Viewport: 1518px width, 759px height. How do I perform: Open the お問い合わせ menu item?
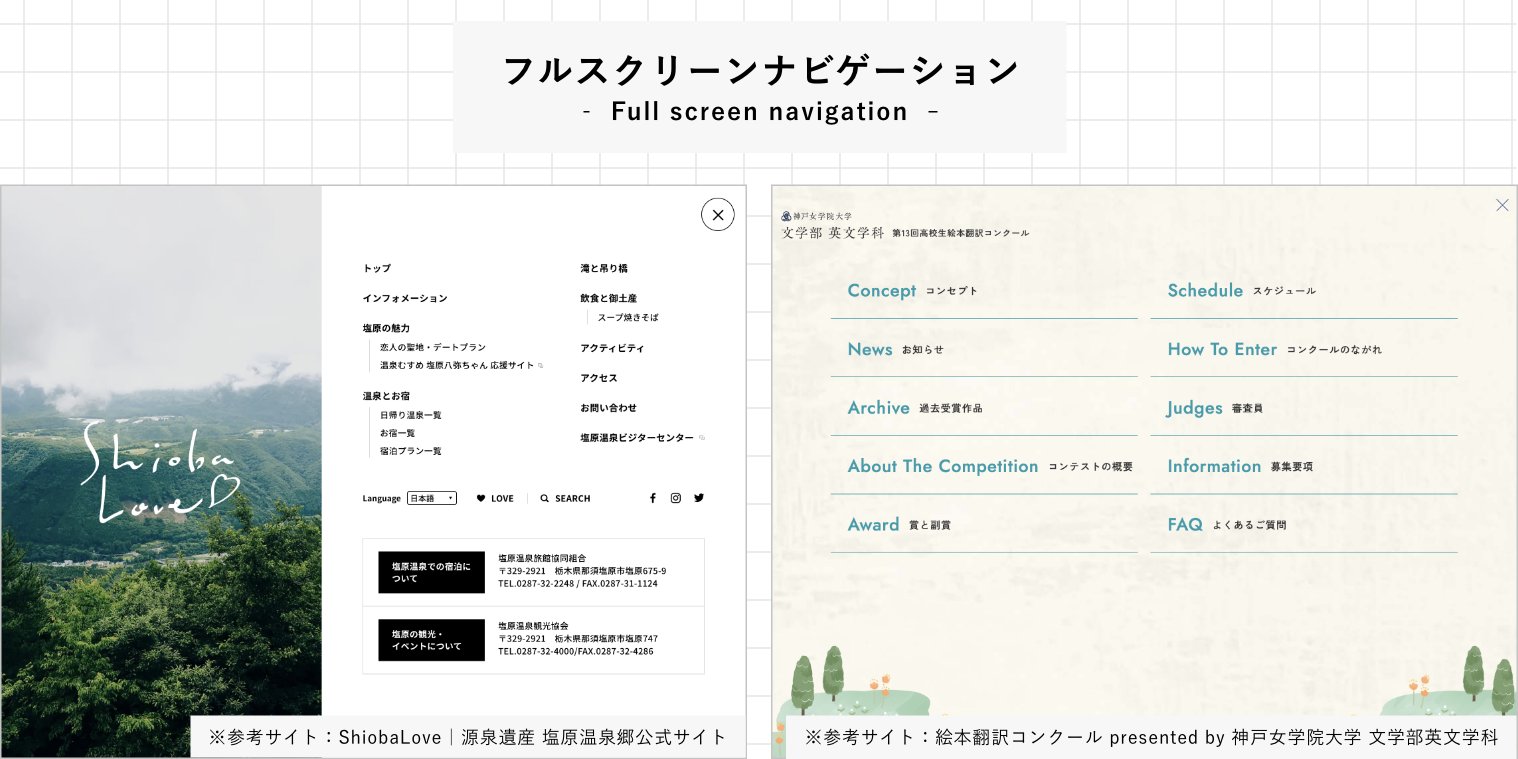point(608,408)
